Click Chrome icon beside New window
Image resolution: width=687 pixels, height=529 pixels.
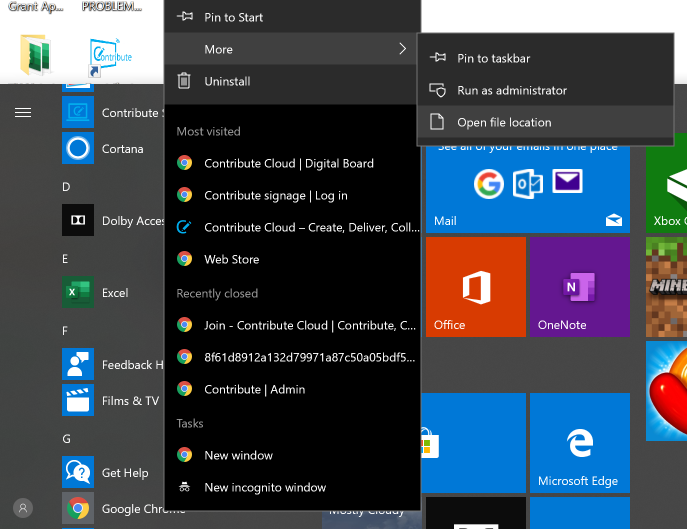tap(184, 455)
